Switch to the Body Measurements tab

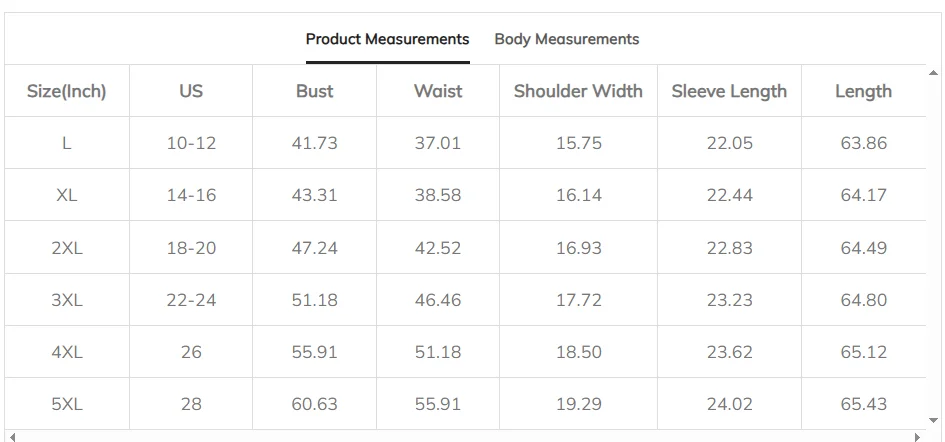tap(566, 39)
